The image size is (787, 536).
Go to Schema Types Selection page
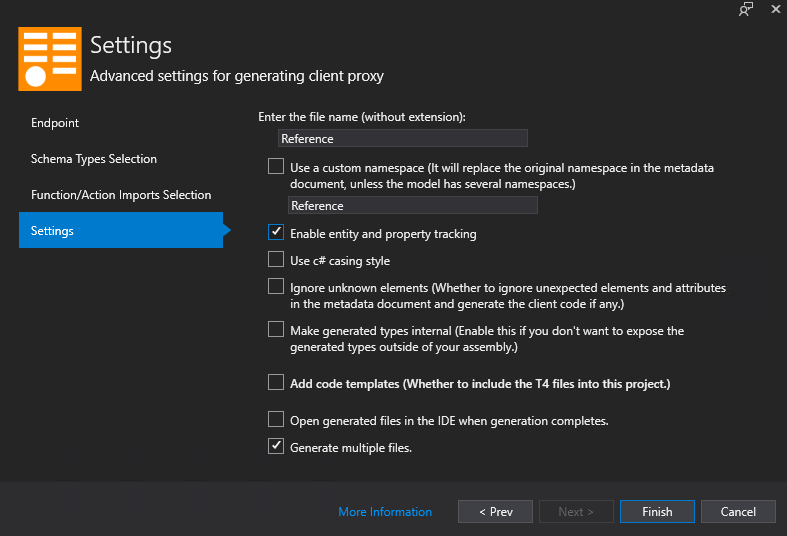(94, 159)
